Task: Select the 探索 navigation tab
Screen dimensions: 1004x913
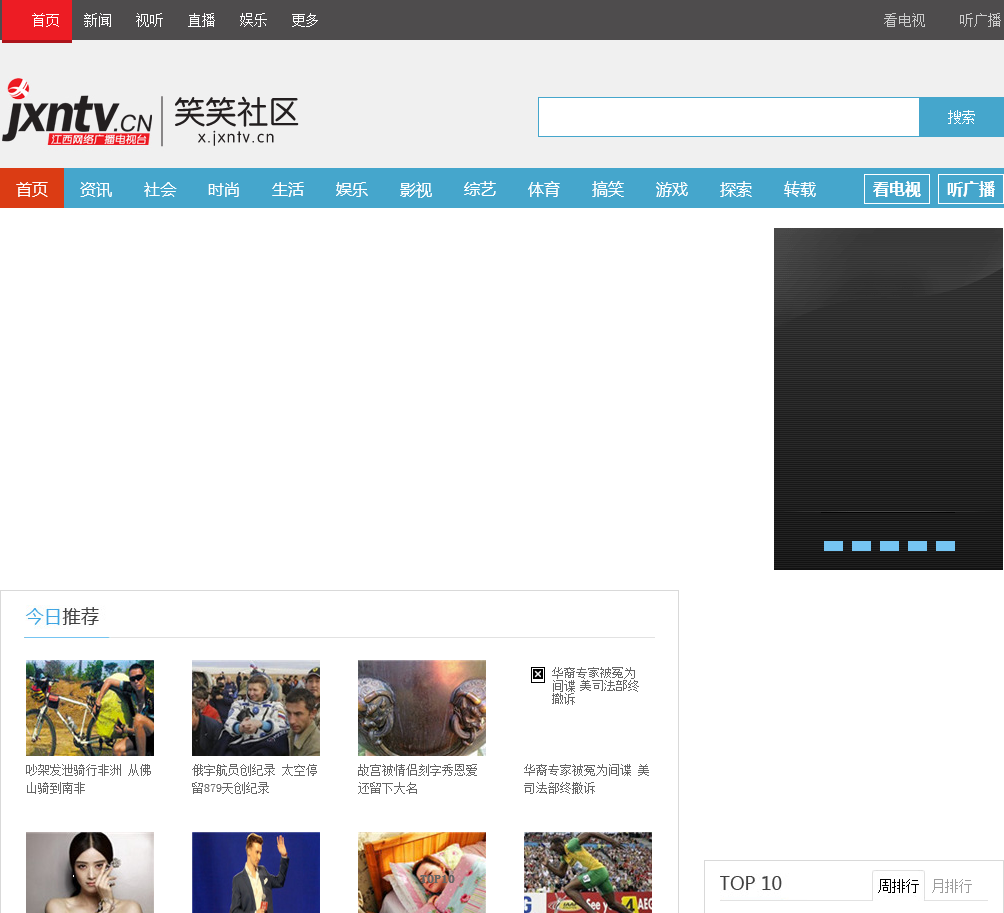Action: click(736, 189)
